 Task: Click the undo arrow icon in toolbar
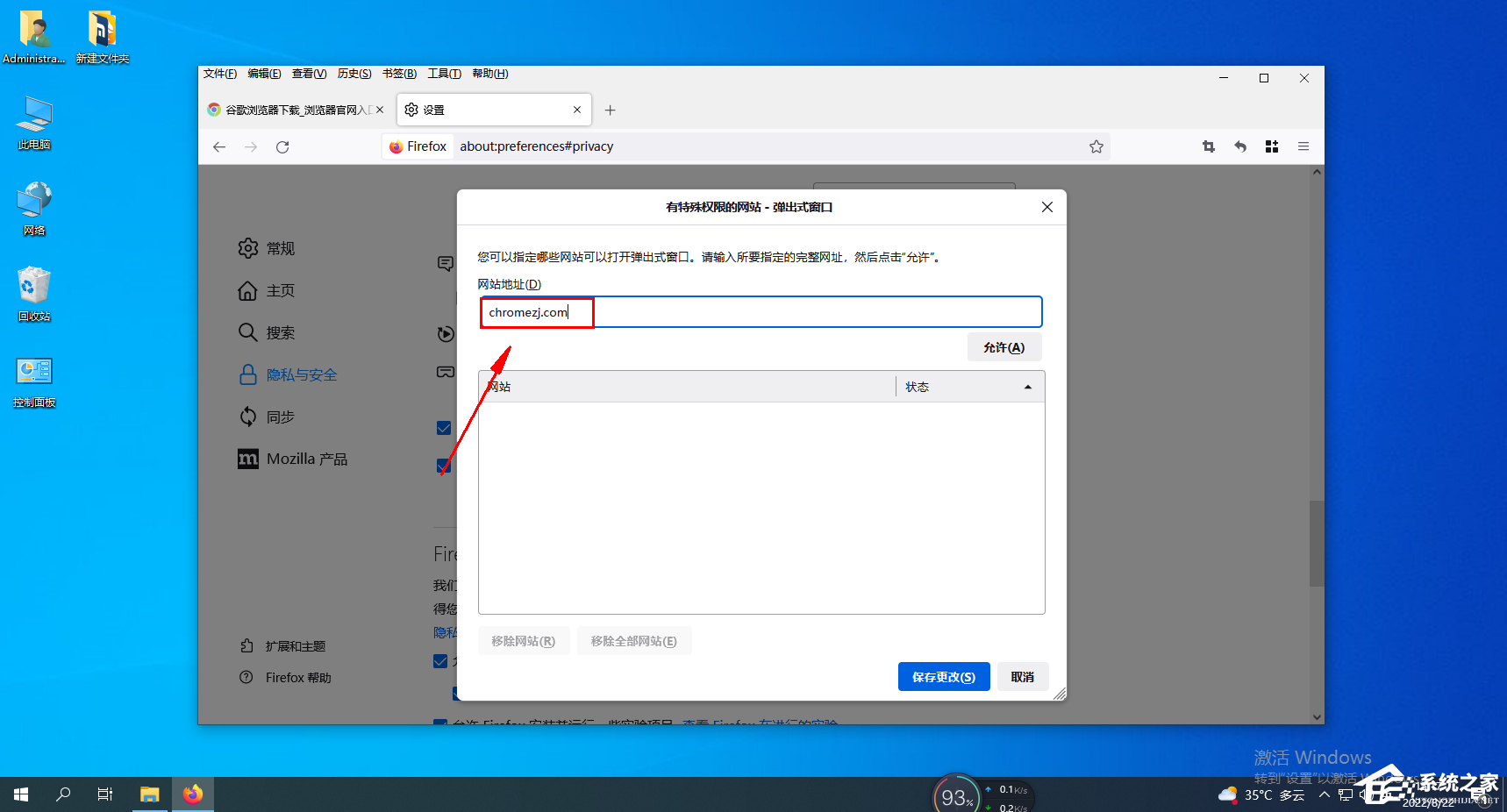tap(1239, 146)
